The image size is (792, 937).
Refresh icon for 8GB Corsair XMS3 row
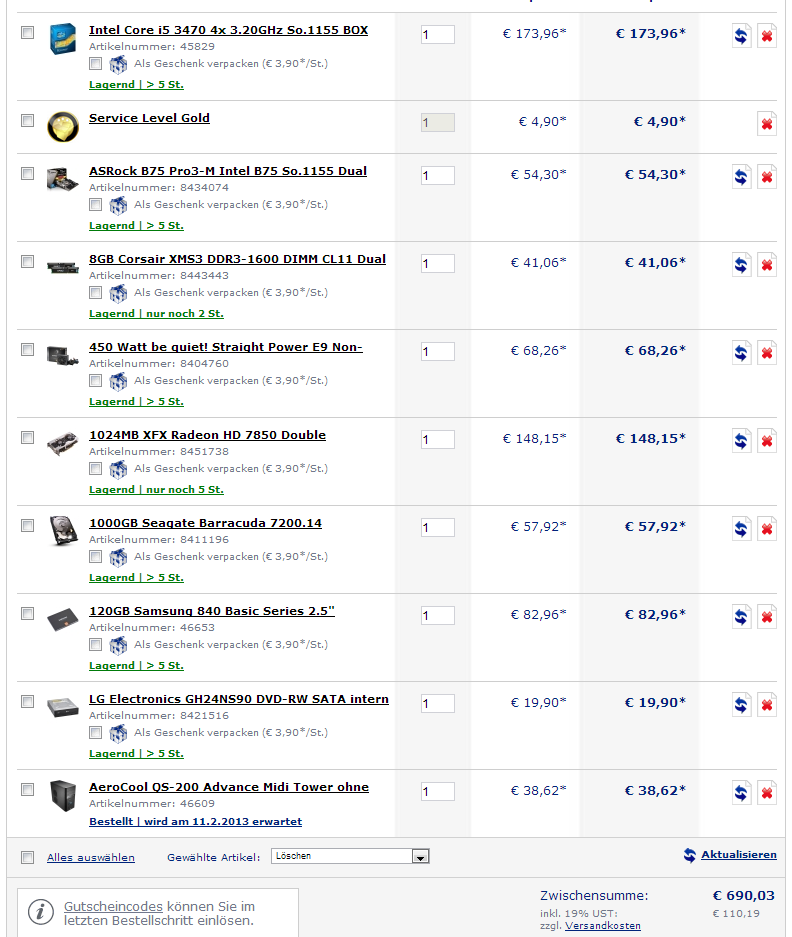741,265
